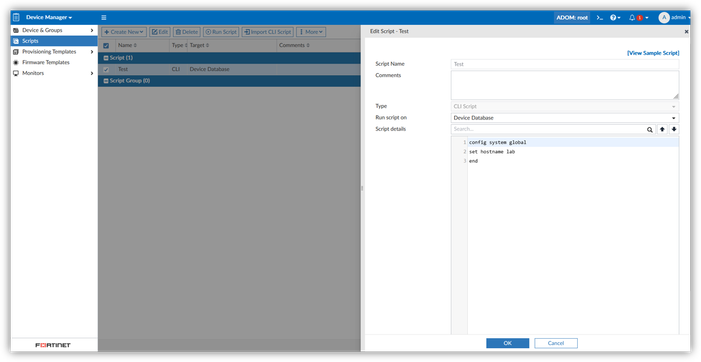Screen dimensions: 701x362
Task: Click the Scripts sidebar icon
Action: [17, 41]
